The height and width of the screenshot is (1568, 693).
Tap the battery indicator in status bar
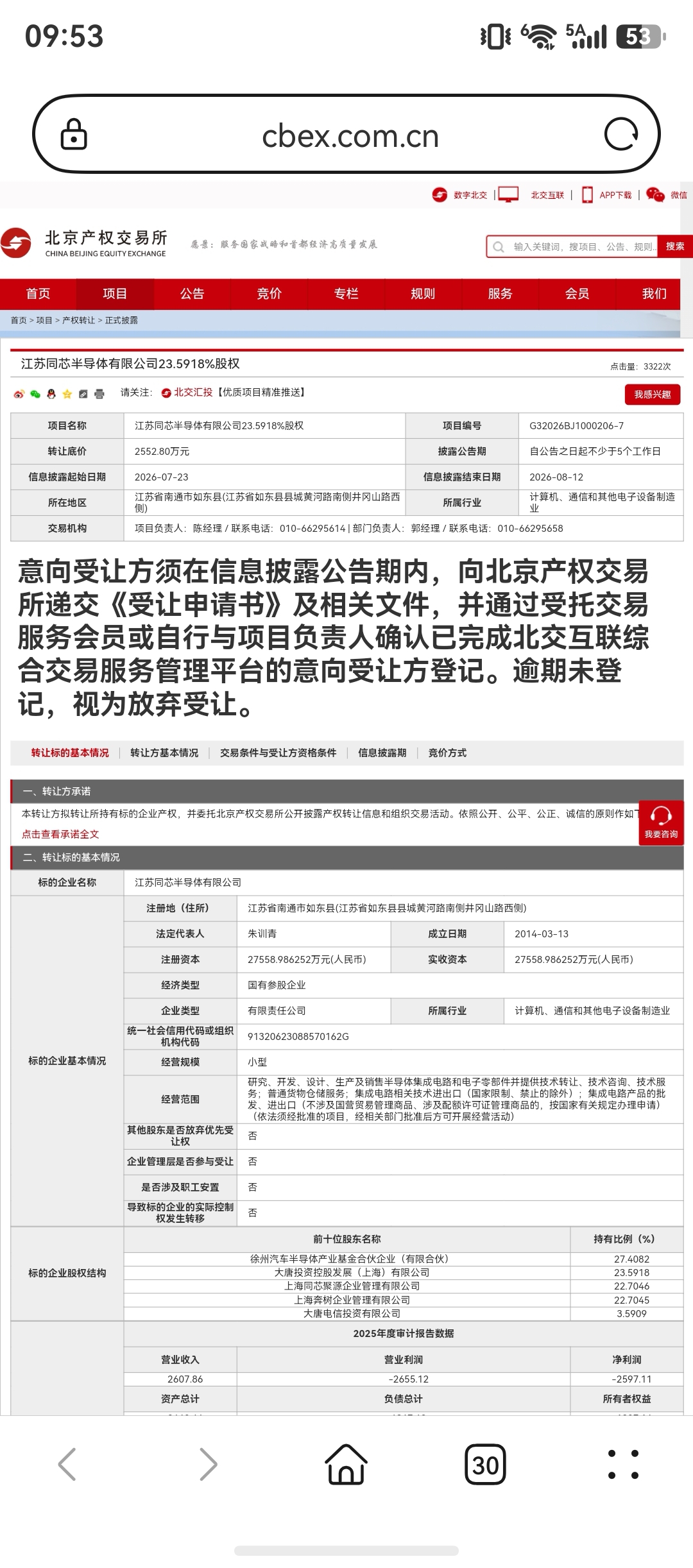point(641,37)
